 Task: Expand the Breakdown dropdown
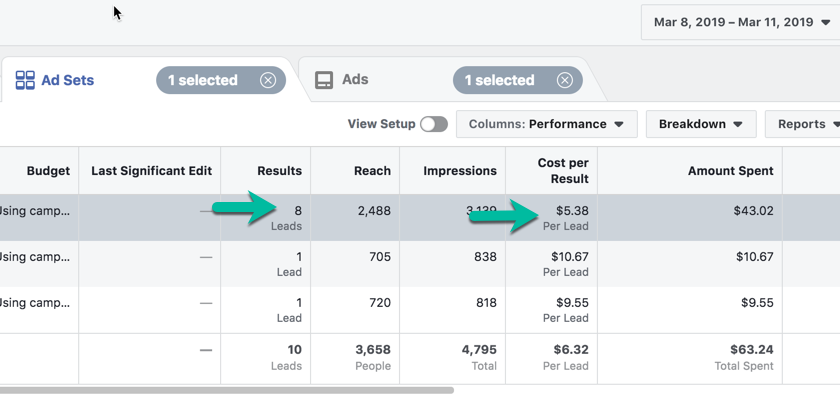(x=701, y=124)
